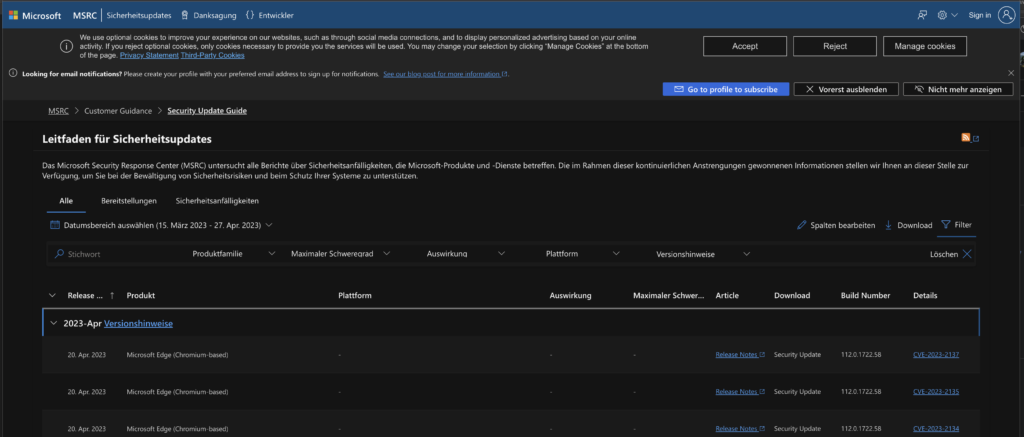Open Danksagung in top navigation
Image resolution: width=1024 pixels, height=437 pixels.
[209, 15]
